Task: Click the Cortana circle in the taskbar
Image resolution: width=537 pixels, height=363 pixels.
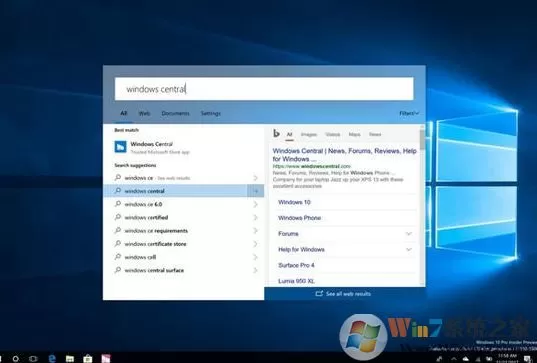Action: pos(15,359)
